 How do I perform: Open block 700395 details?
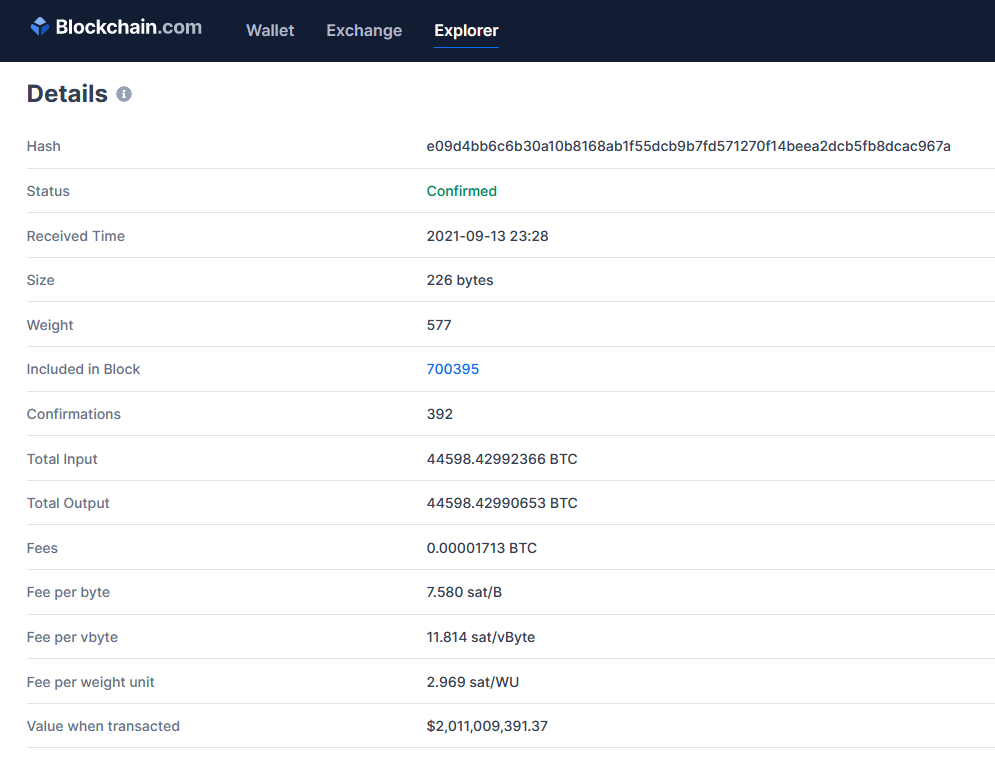click(x=452, y=369)
